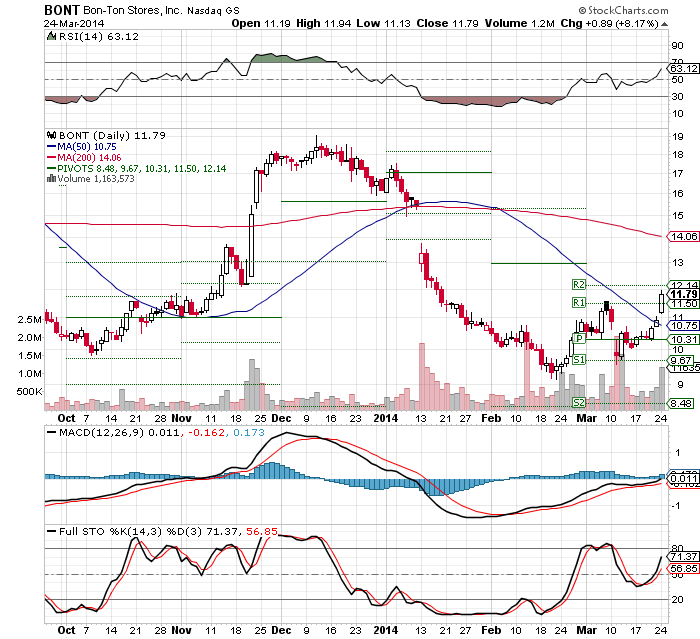This screenshot has height=639, width=700.
Task: Click the 500K volume axis label
Action: click(x=29, y=392)
